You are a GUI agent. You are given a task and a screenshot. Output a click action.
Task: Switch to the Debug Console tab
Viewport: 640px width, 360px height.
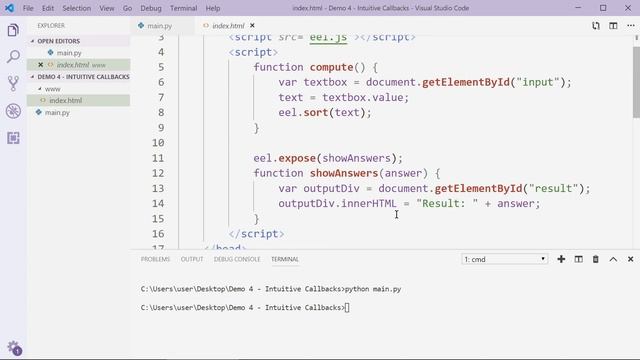coord(237,259)
